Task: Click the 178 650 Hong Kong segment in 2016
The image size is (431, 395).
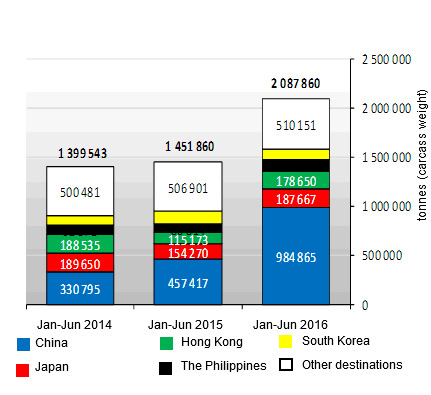Action: pos(296,181)
